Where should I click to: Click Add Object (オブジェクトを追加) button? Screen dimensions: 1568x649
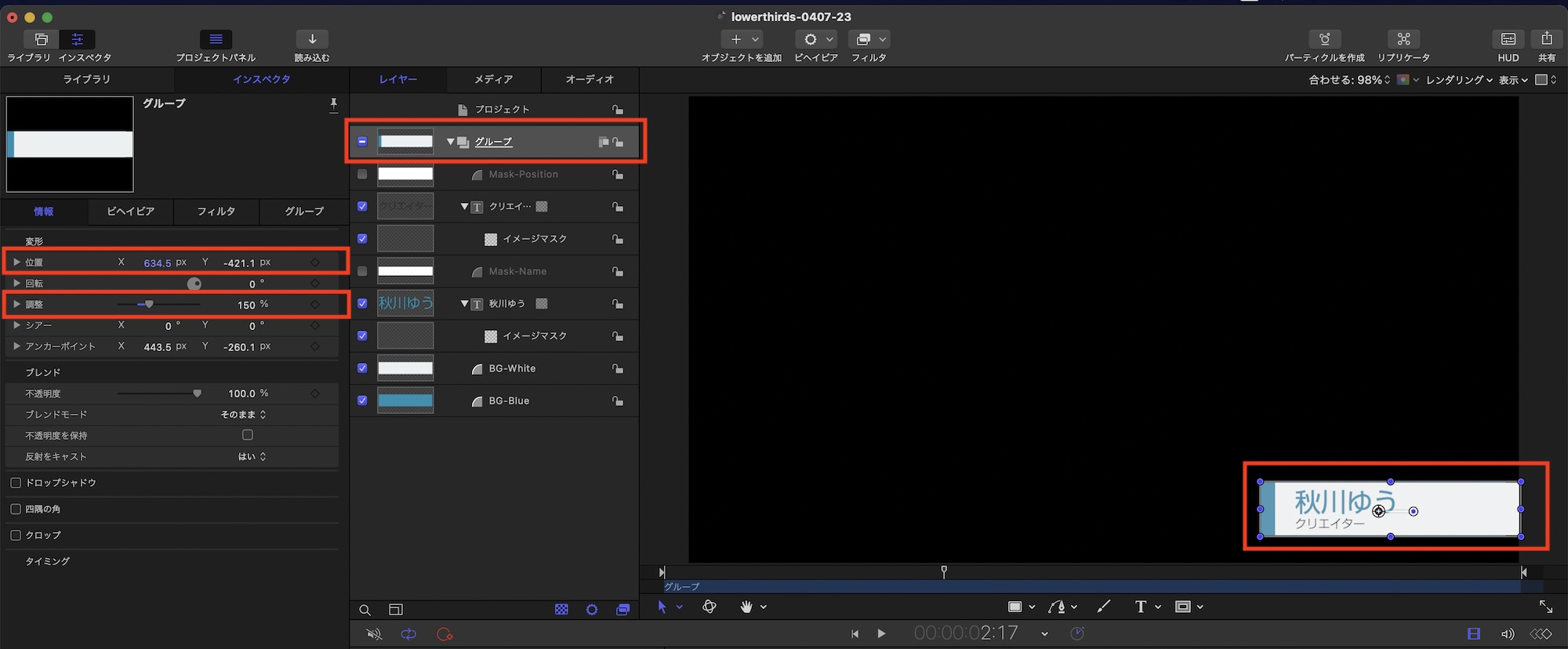click(x=741, y=39)
